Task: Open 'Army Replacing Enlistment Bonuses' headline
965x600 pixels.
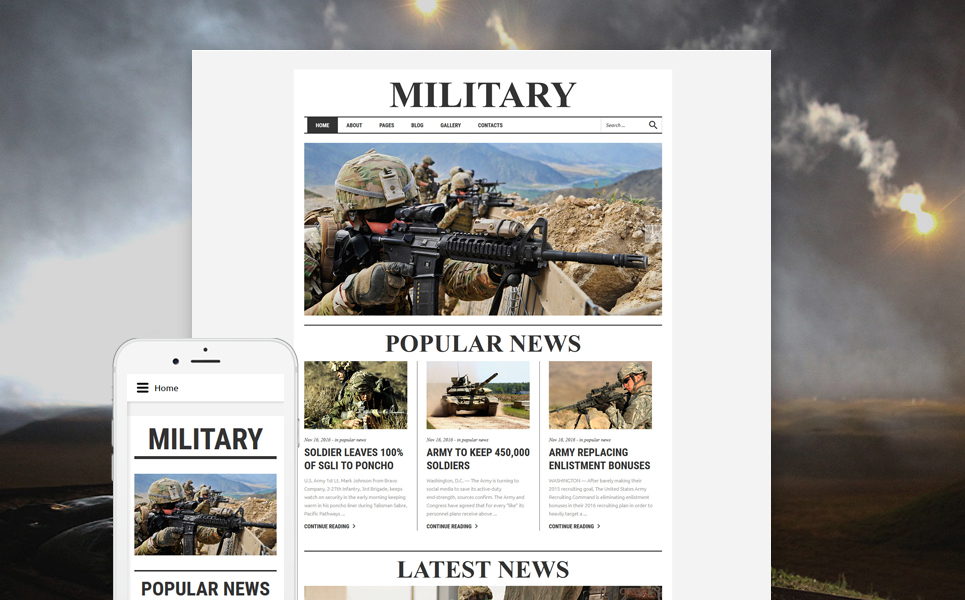Action: coord(599,459)
